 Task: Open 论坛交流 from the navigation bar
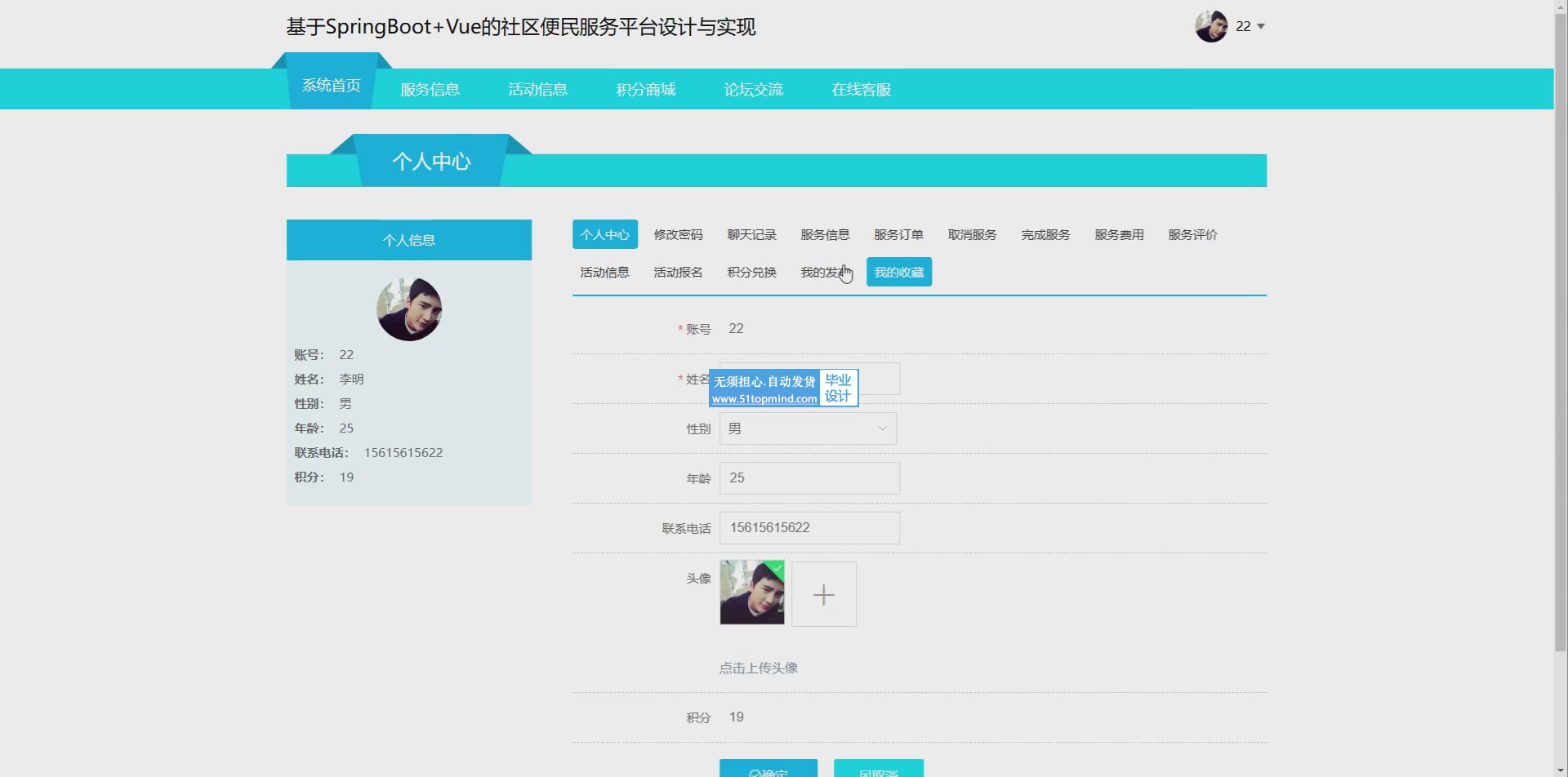point(753,90)
